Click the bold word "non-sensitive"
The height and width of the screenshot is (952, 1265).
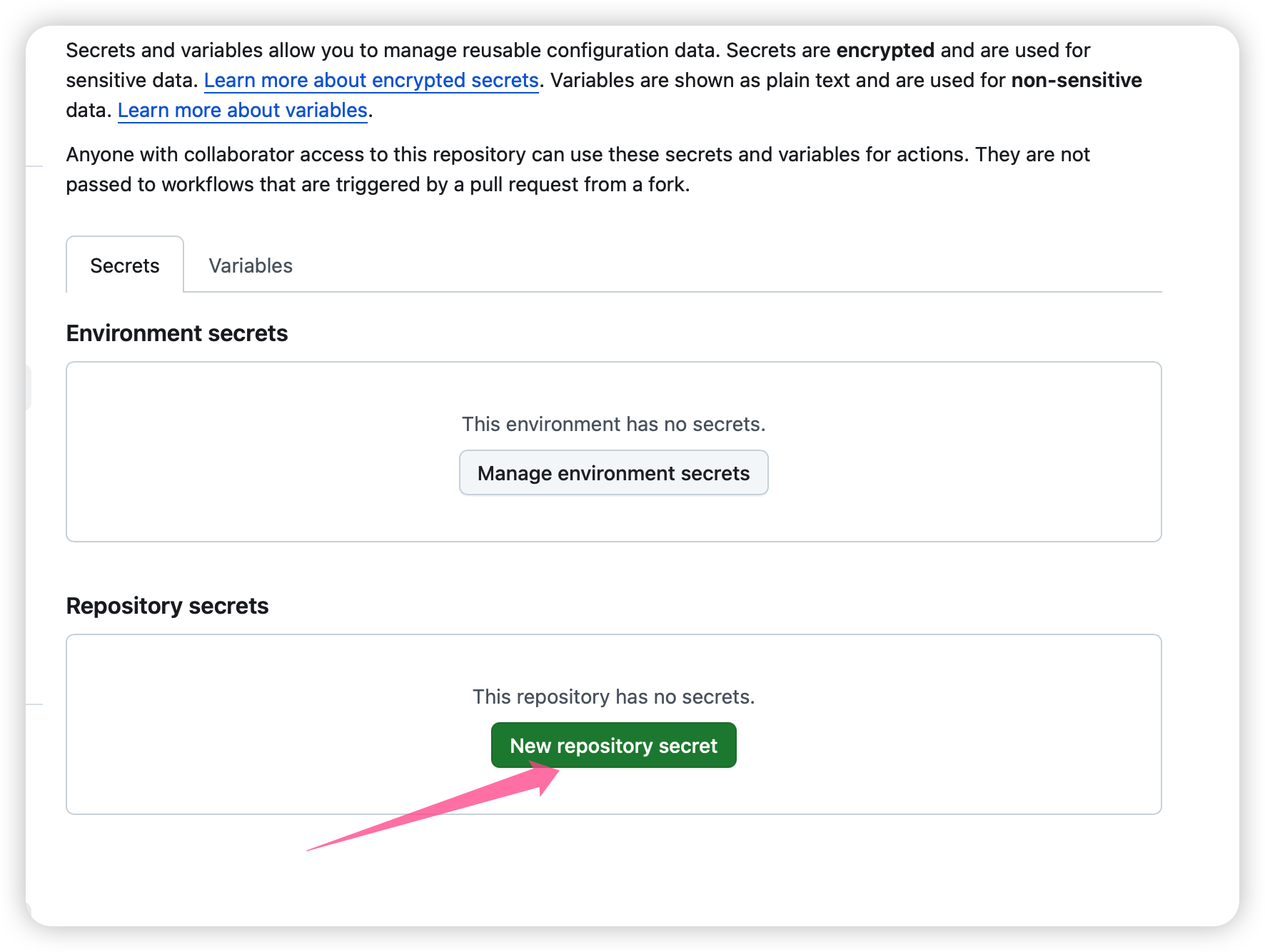click(1076, 81)
